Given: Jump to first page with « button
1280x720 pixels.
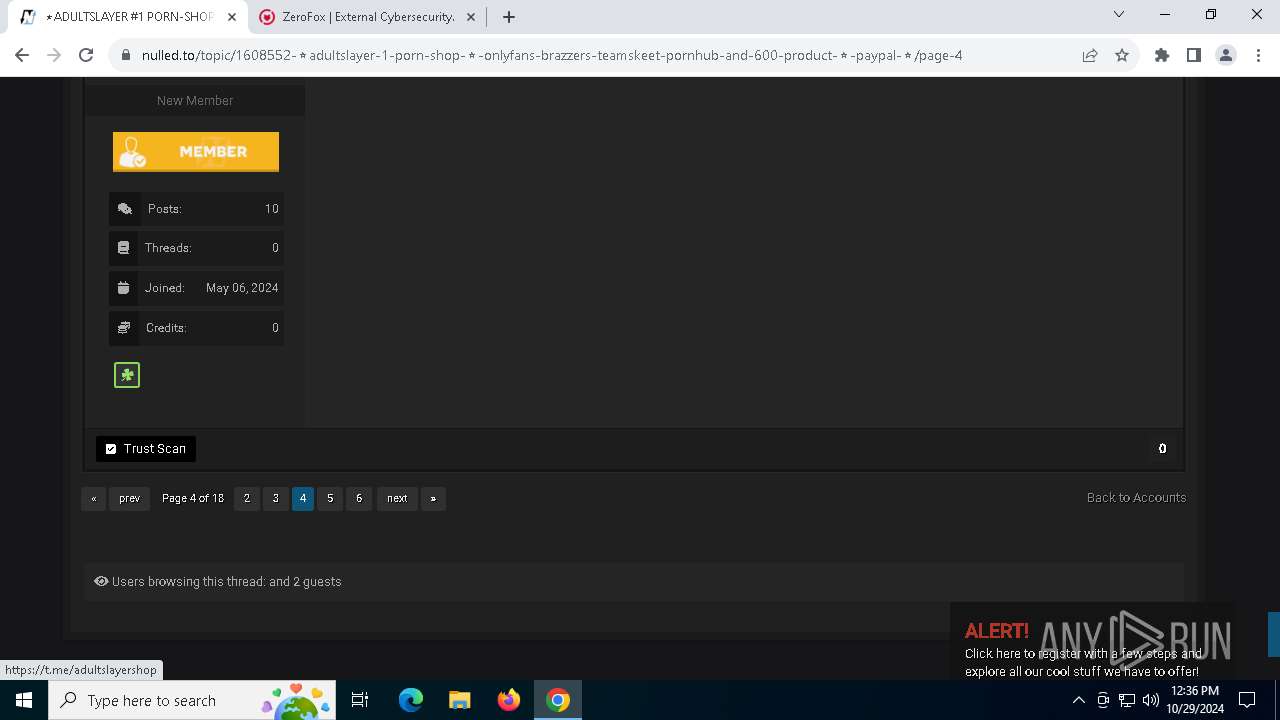Looking at the screenshot, I should [94, 498].
